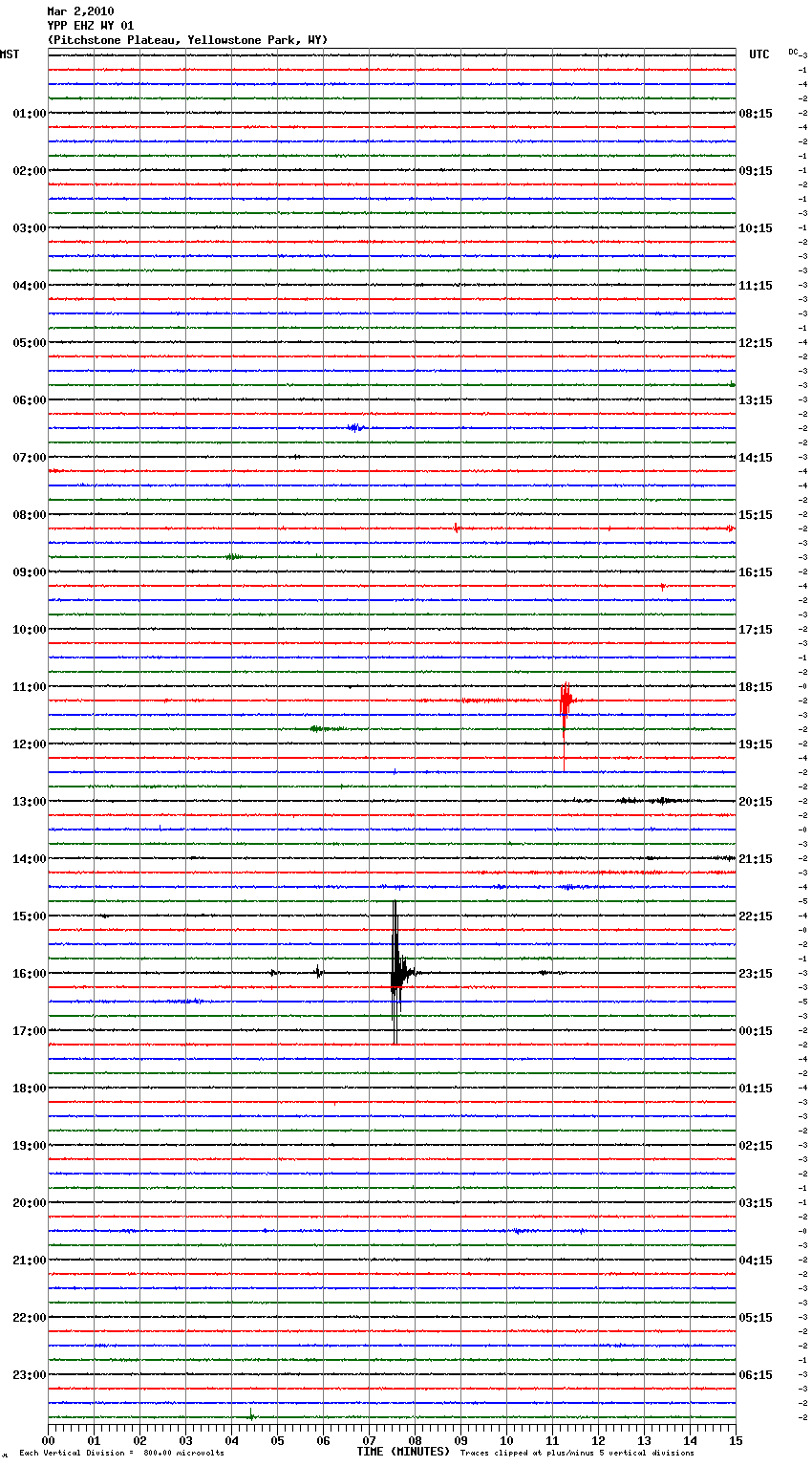The height and width of the screenshot is (1466, 812).
Task: Click the 06:15 UTC time label
Action: (756, 1375)
